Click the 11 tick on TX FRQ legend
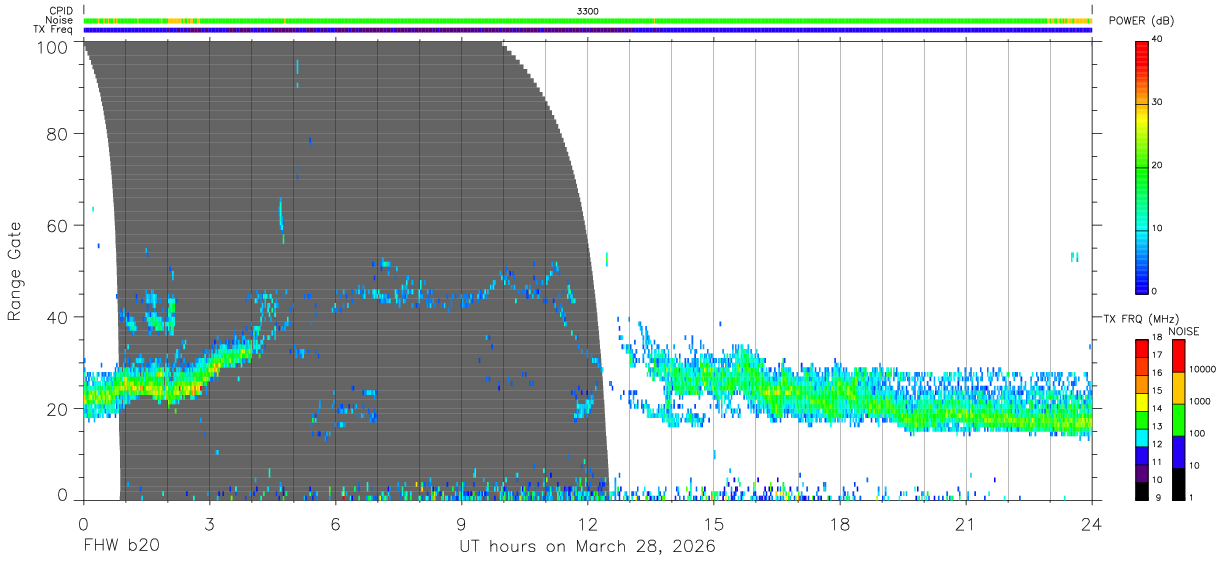The width and height of the screenshot is (1228, 567). [x=1158, y=462]
